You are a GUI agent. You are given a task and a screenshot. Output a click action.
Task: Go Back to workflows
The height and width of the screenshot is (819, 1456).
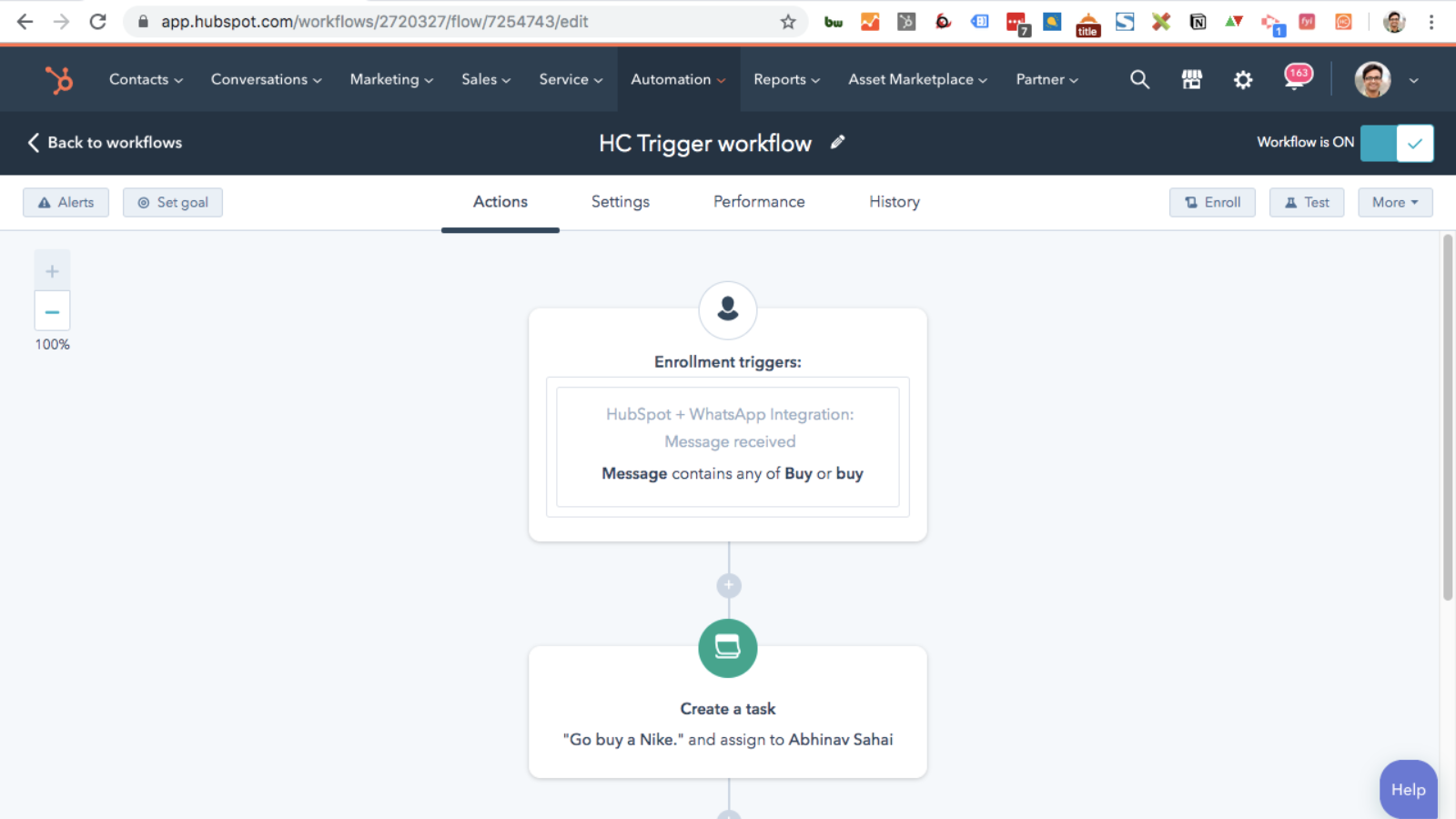pos(103,143)
